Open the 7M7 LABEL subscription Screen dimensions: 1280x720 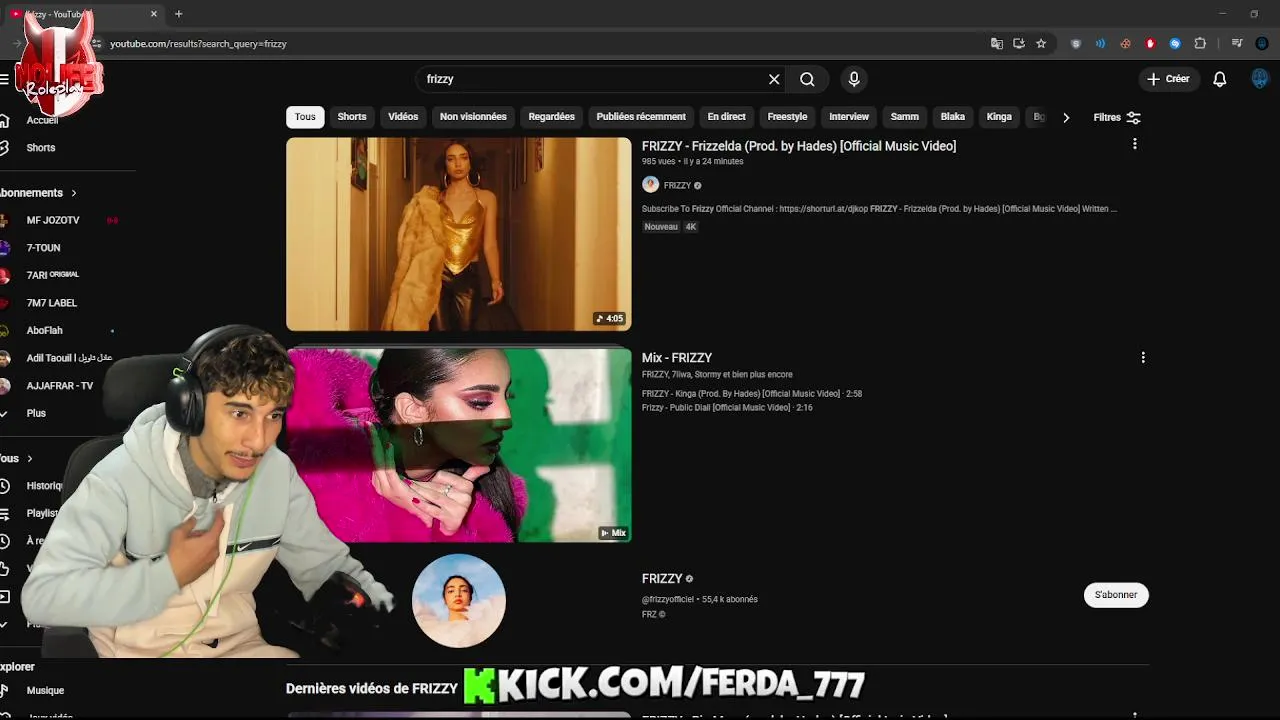(x=52, y=303)
